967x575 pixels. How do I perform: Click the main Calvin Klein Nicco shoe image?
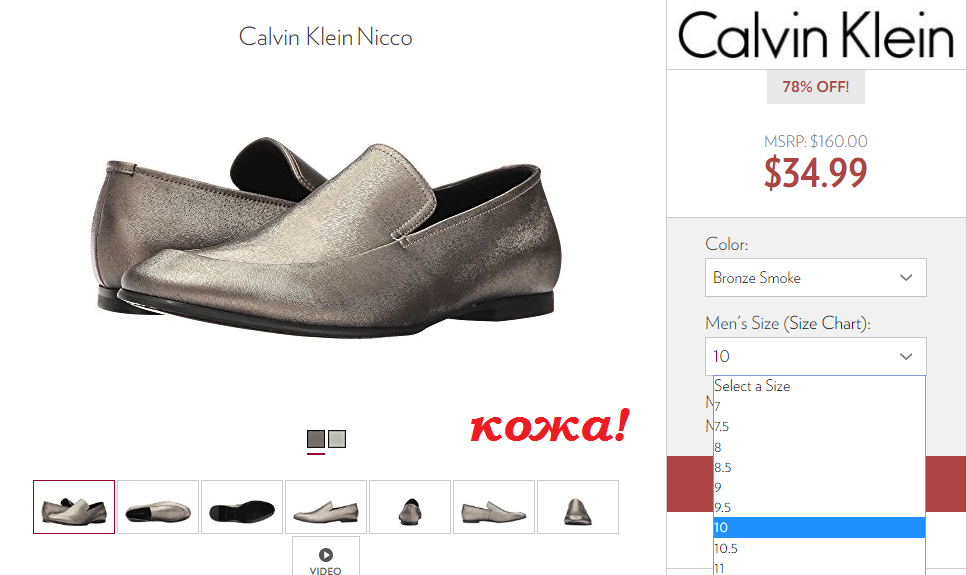tap(326, 238)
